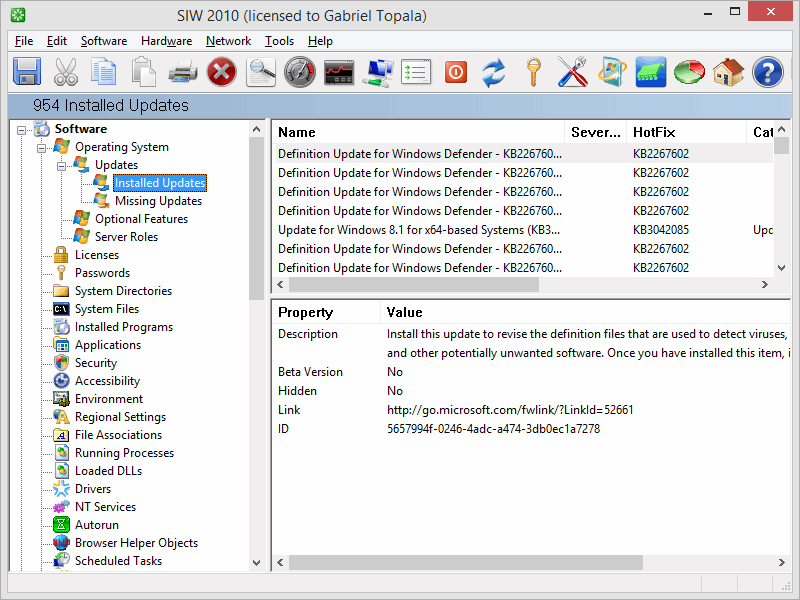The height and width of the screenshot is (600, 800).
Task: Click the details pane horizontal scrollbar thumb
Action: click(x=466, y=562)
